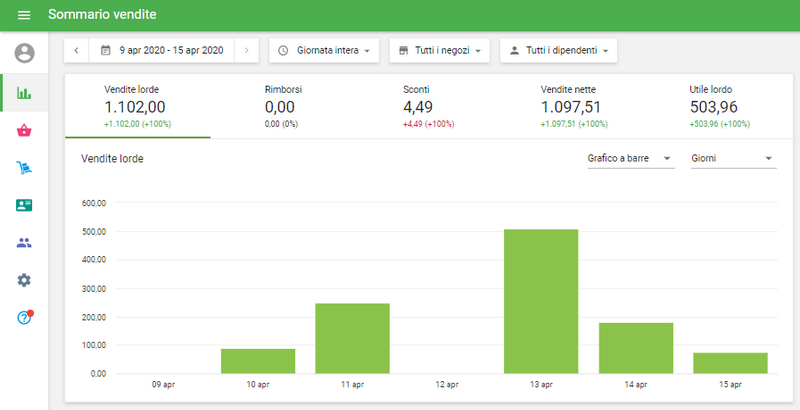Expand the Tutti i negozi dropdown
800x410 pixels.
click(439, 50)
